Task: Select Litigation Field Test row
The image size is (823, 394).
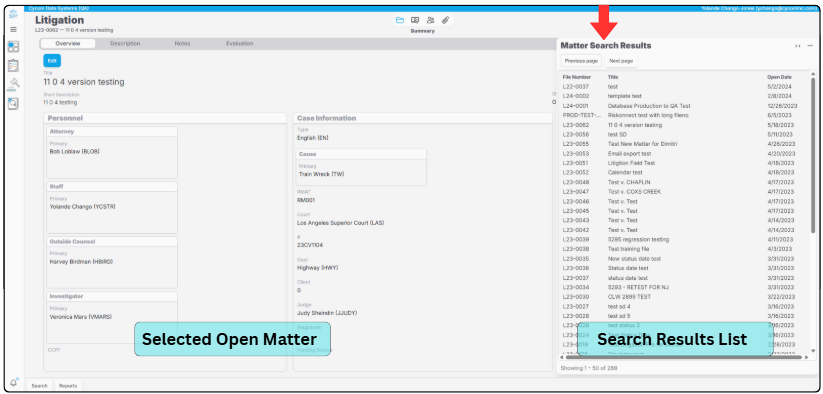Action: (685, 163)
